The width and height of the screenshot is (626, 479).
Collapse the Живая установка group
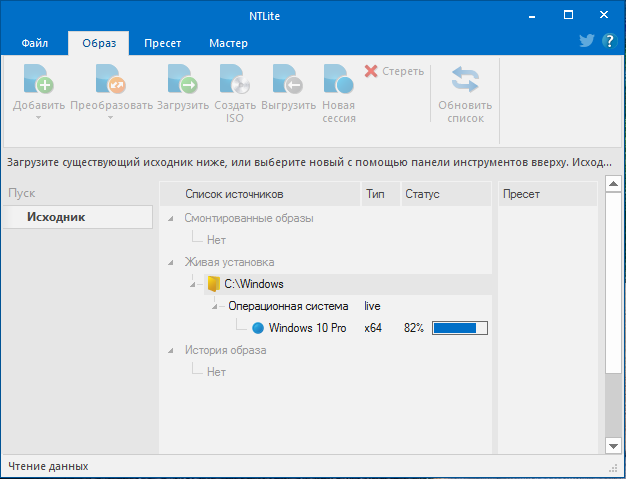(170, 263)
